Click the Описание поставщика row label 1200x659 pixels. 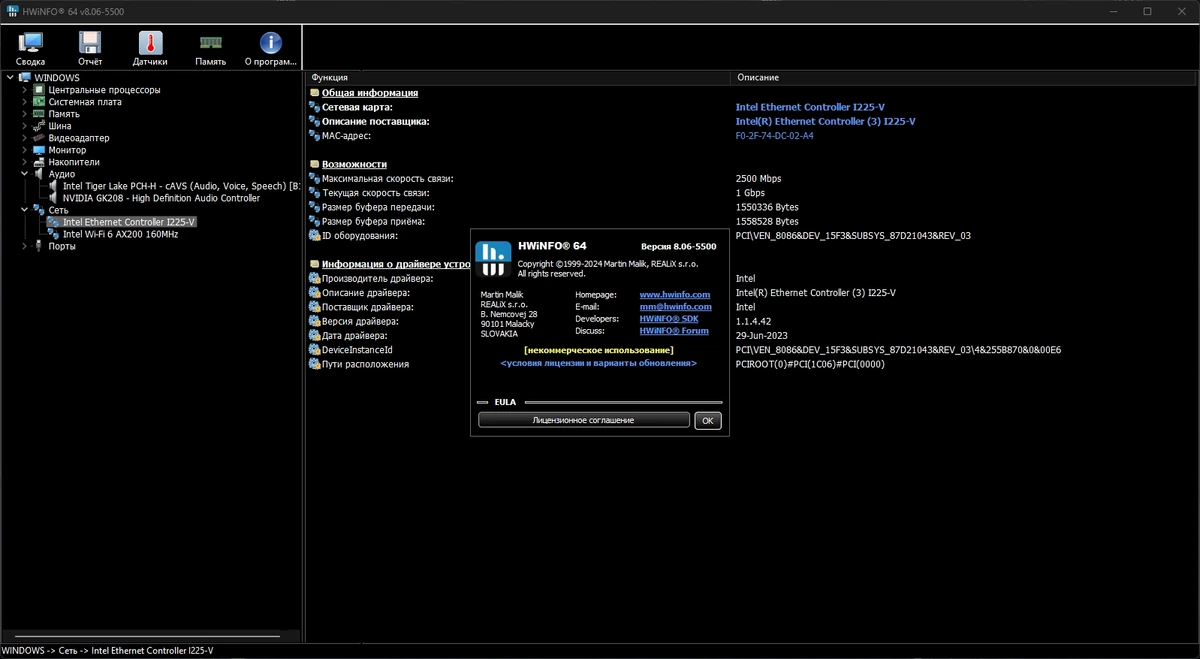click(375, 121)
